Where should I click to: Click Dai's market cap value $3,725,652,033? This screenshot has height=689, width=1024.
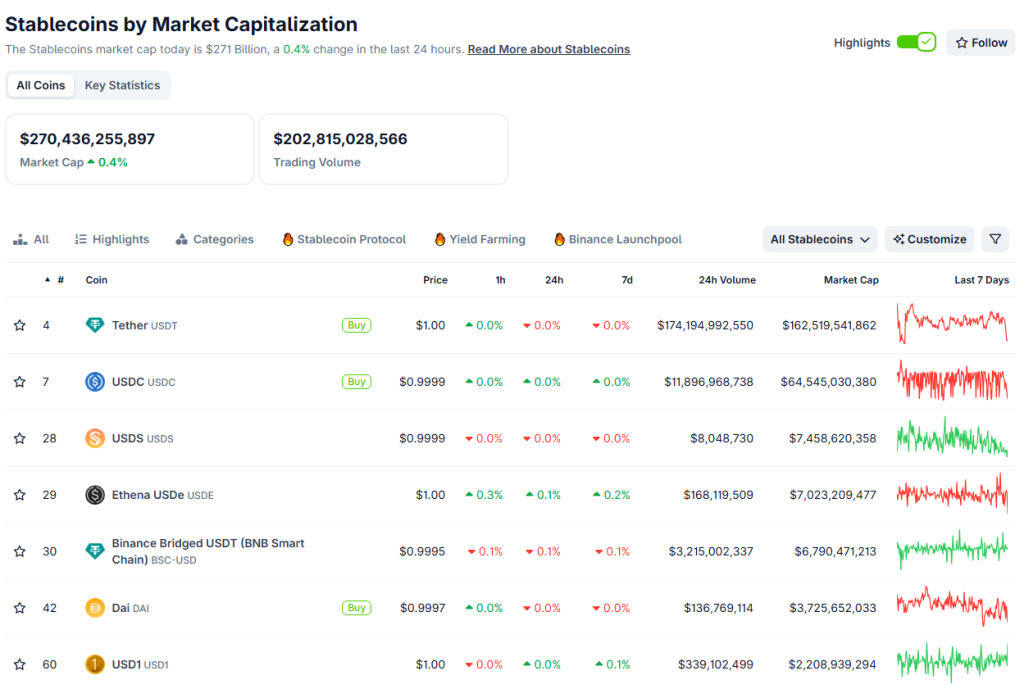coord(833,608)
